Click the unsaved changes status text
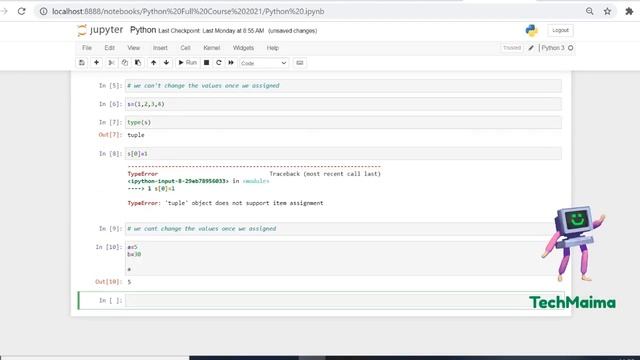640x360 pixels. 292,31
